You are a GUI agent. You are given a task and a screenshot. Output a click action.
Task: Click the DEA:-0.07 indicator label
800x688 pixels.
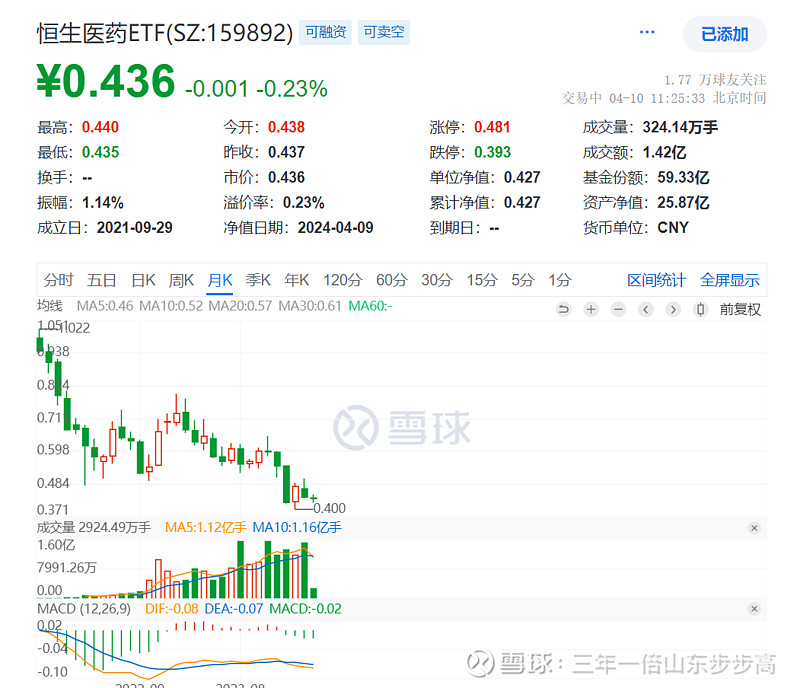pos(234,609)
